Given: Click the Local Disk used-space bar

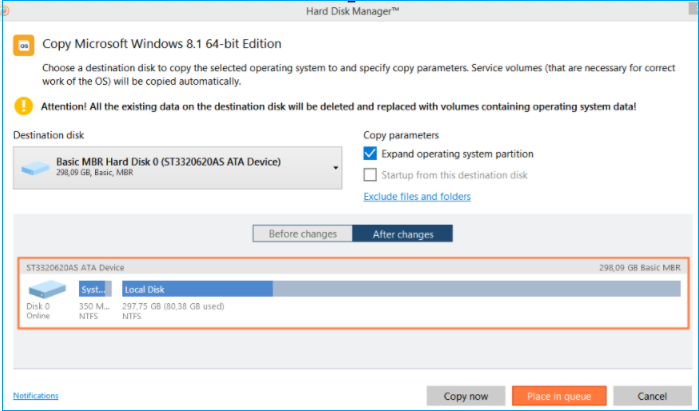Looking at the screenshot, I should tap(197, 289).
